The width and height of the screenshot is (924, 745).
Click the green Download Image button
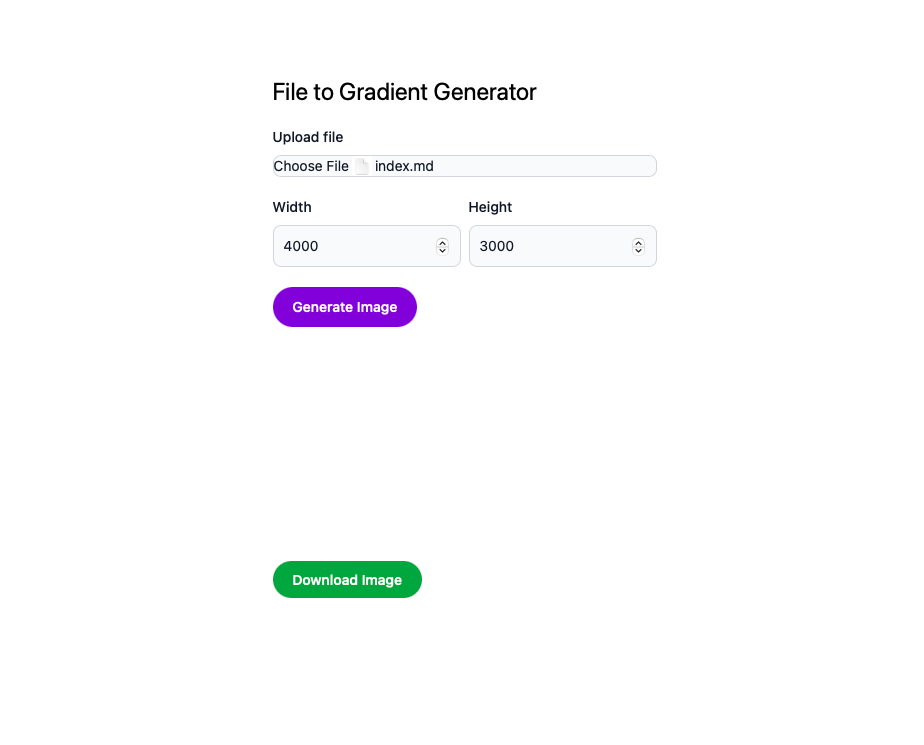pos(347,580)
